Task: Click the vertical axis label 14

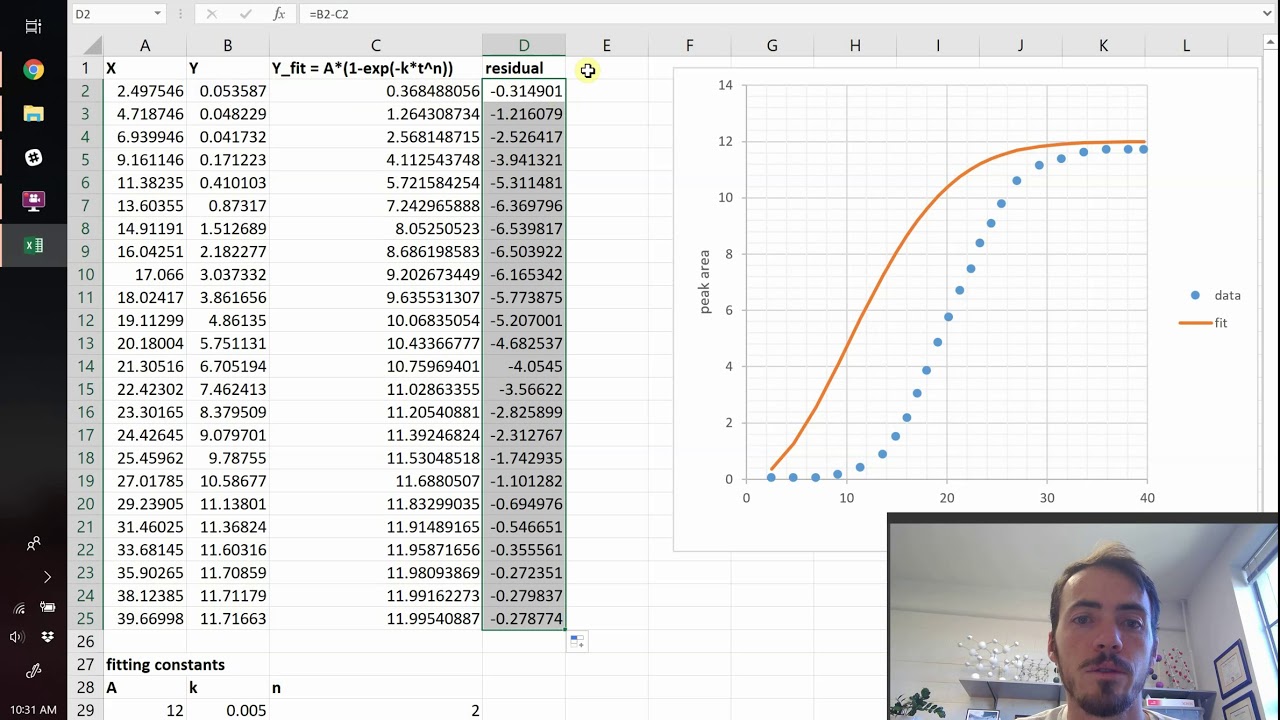Action: 725,85
